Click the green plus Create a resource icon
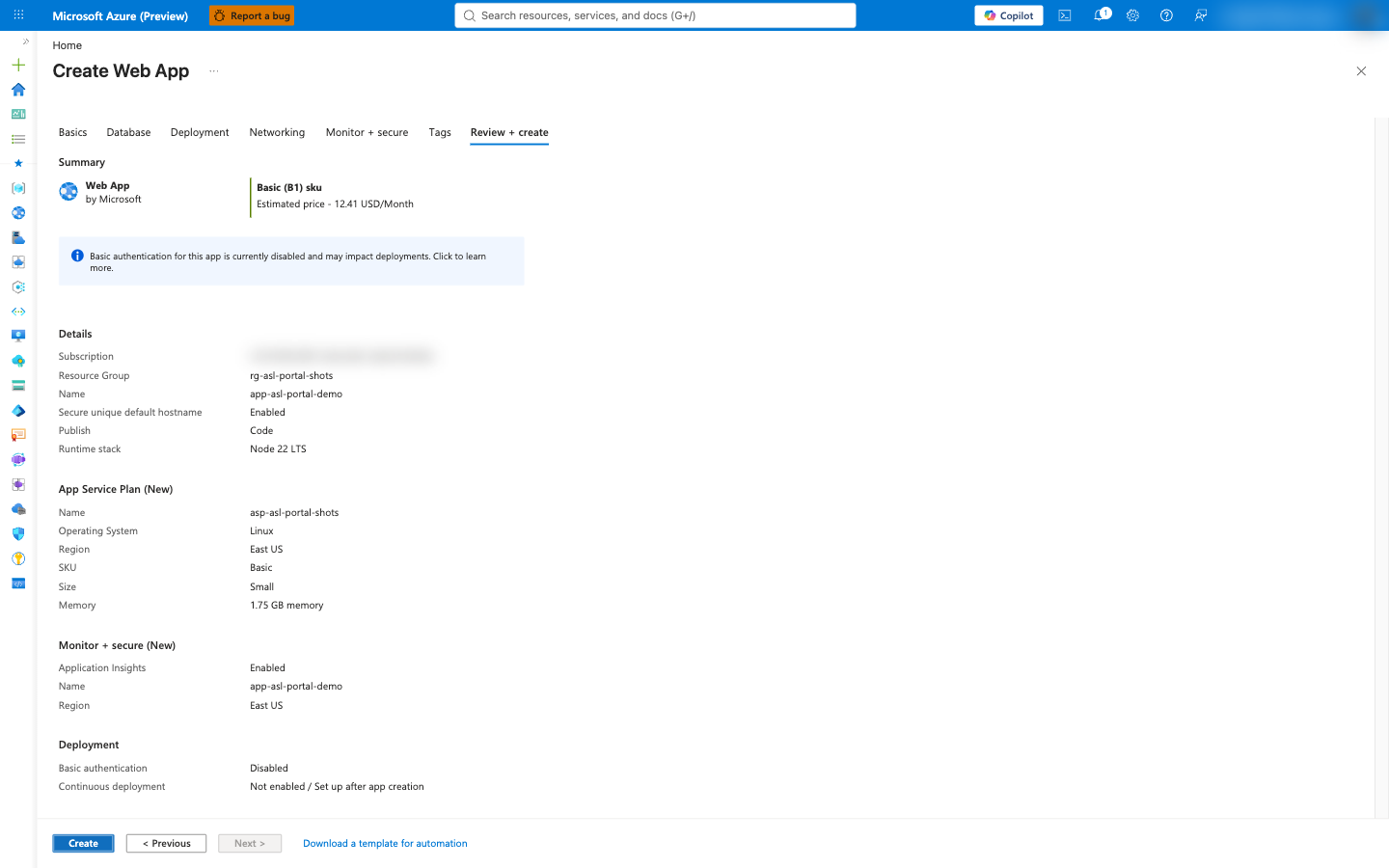Image resolution: width=1389 pixels, height=868 pixels. [x=18, y=65]
